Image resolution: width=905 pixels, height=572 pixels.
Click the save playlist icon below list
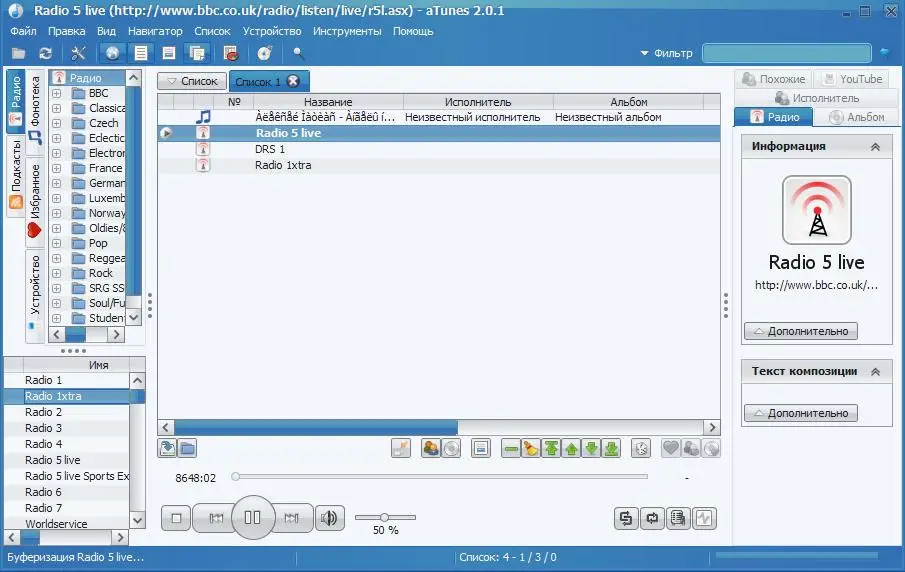(167, 448)
